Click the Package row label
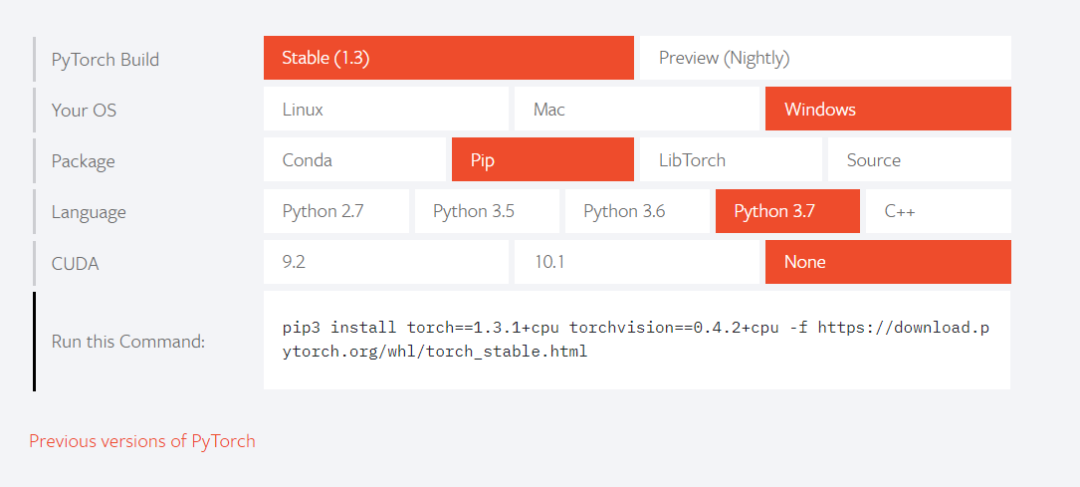The height and width of the screenshot is (487, 1080). [83, 161]
